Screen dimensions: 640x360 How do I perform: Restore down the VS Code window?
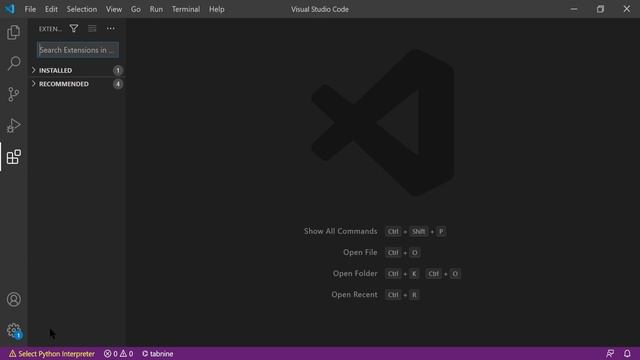(600, 9)
